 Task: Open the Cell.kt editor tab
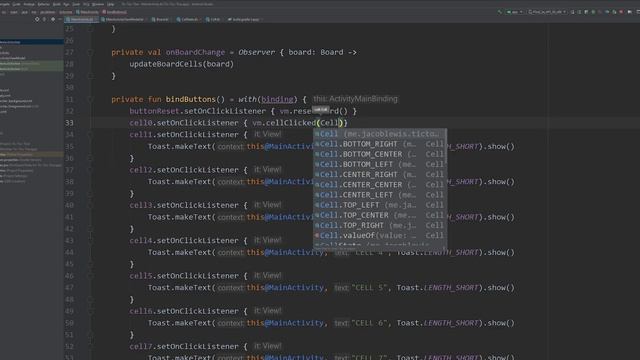pyautogui.click(x=213, y=19)
